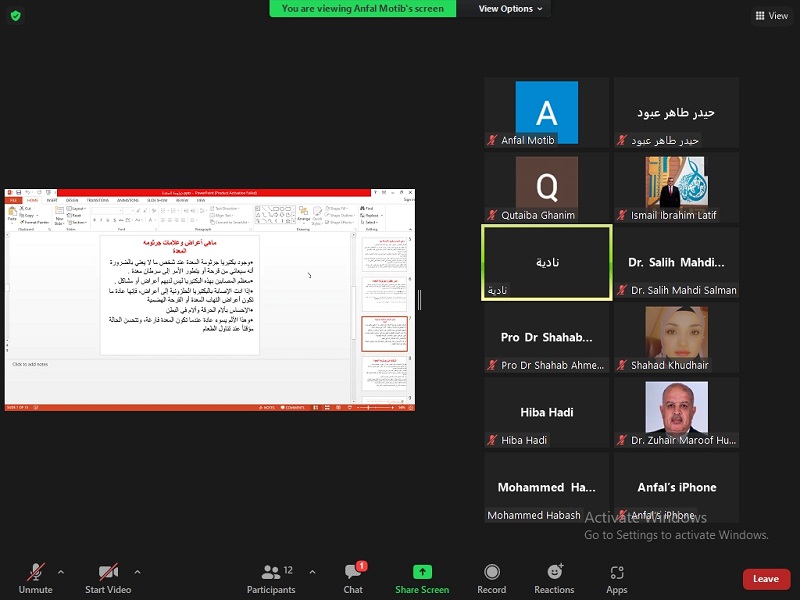Click Reset in the Slides group

click(74, 215)
